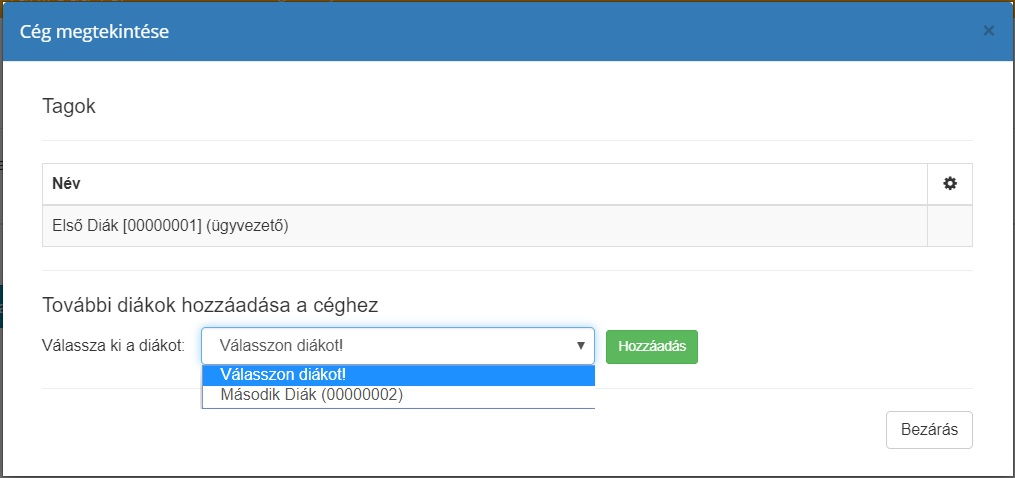Click the student ID [00000001] text
Screen dimensions: 1015x478
click(165, 226)
